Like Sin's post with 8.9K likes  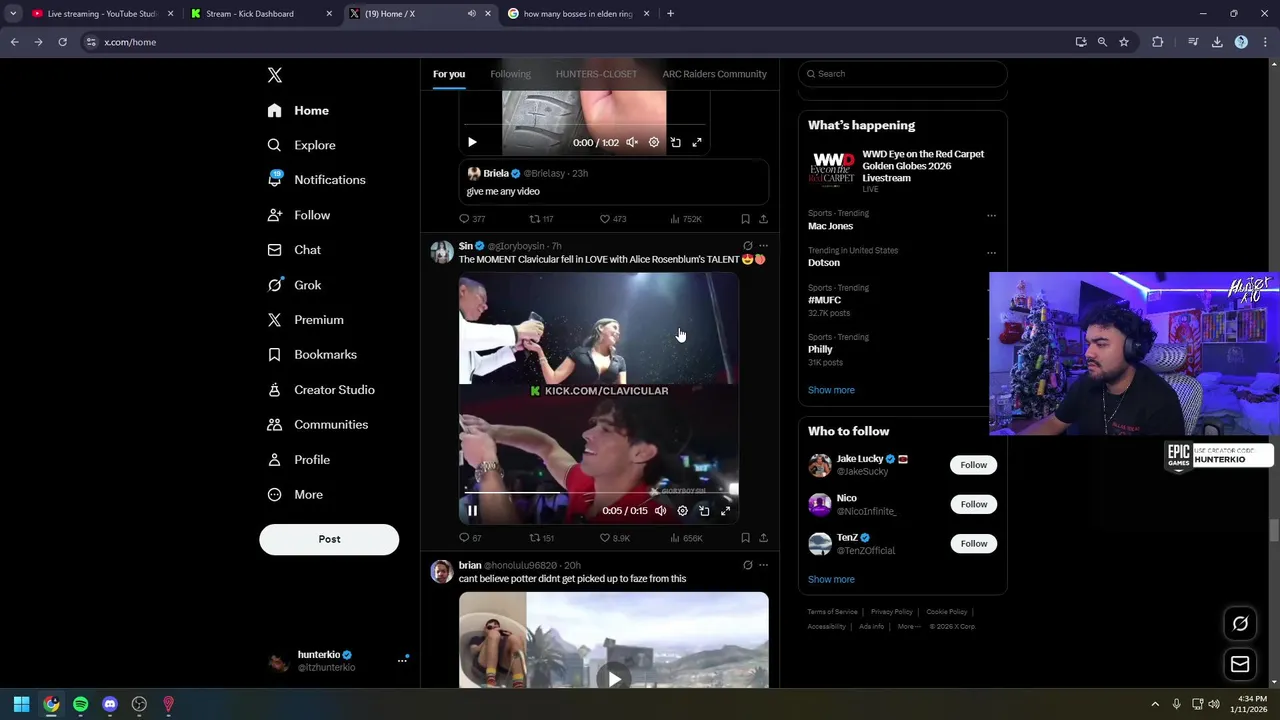[614, 538]
